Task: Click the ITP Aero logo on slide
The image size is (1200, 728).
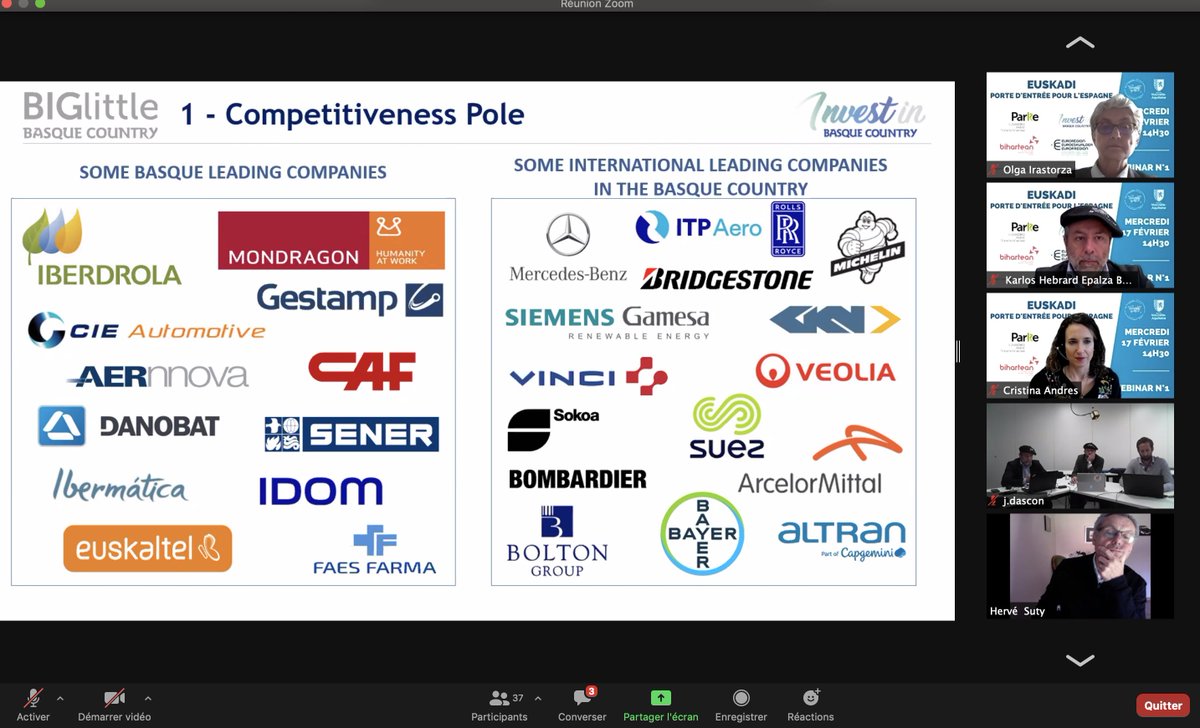Action: point(698,227)
